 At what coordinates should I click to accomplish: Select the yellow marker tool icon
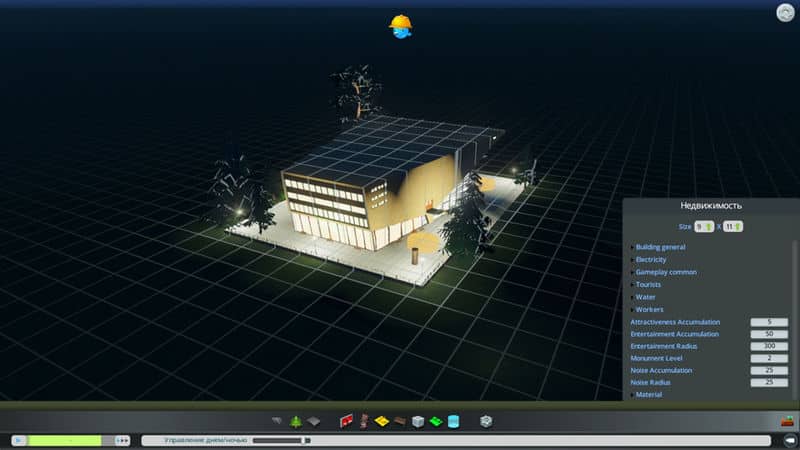coord(382,421)
